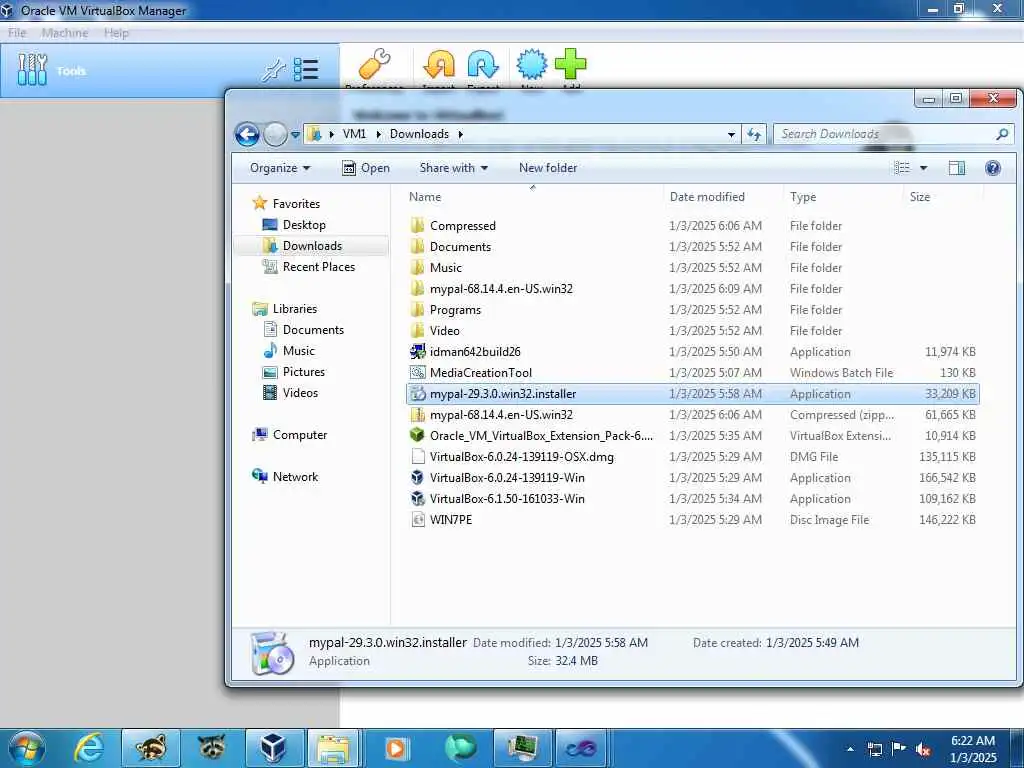The width and height of the screenshot is (1024, 768).
Task: Sort by Date modified column header
Action: click(707, 197)
